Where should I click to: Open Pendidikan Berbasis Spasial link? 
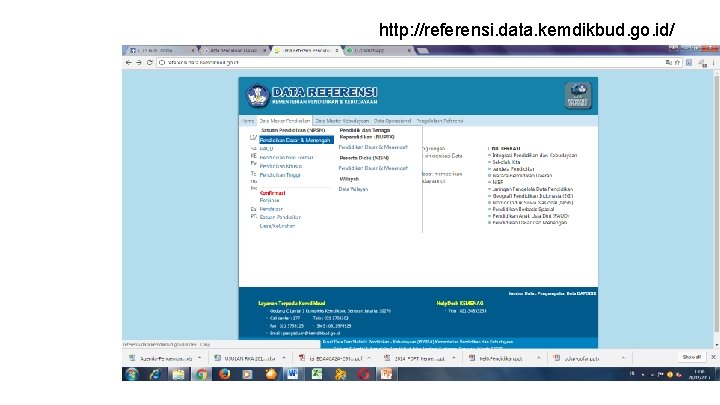tap(523, 209)
